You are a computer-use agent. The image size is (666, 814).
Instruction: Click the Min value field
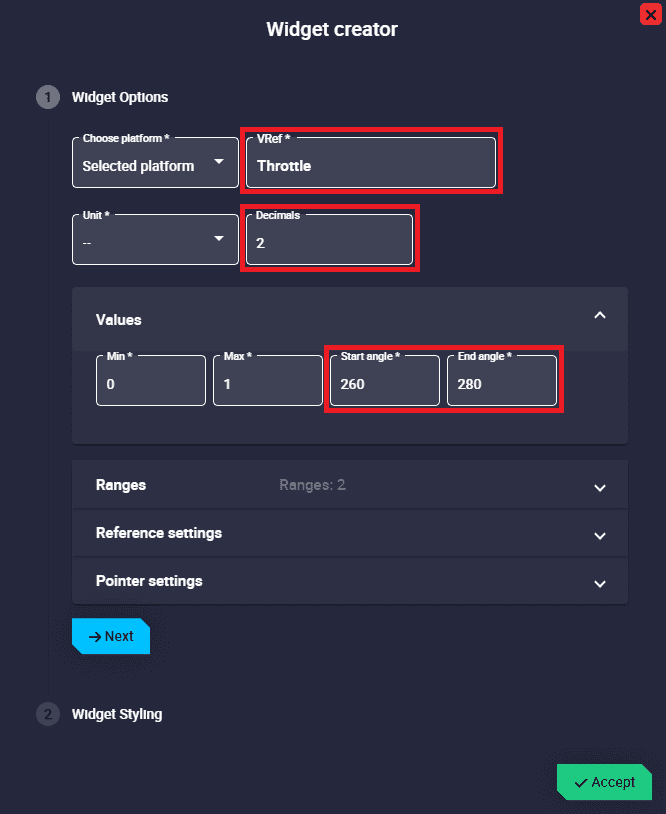(151, 381)
